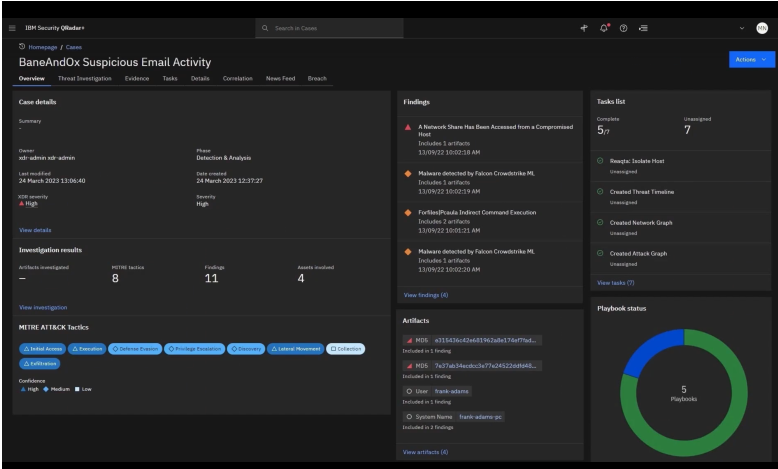Viewport: 778px width, 469px height.
Task: Select the Discovery tactic tag
Action: [x=246, y=349]
